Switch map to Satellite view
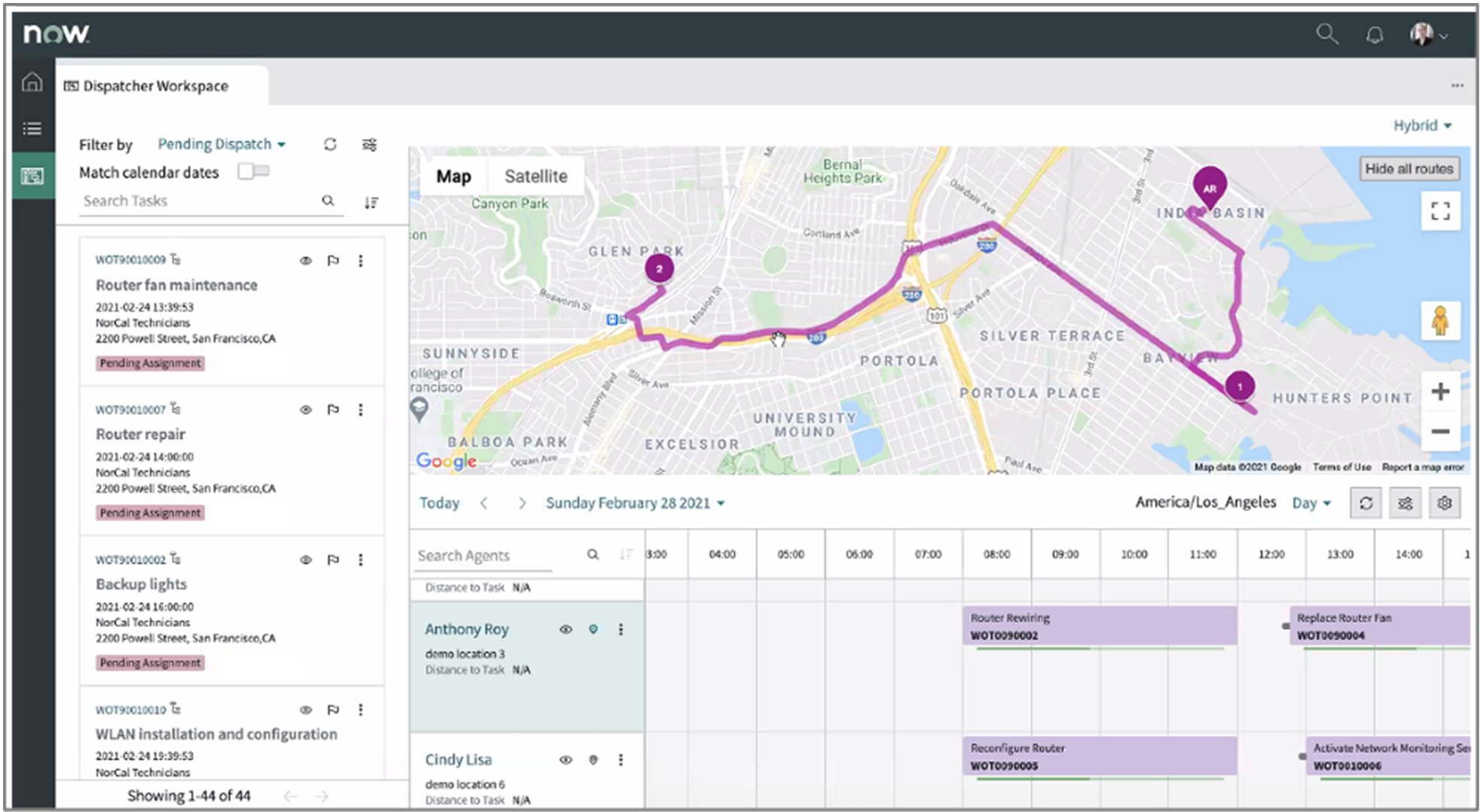 (535, 177)
